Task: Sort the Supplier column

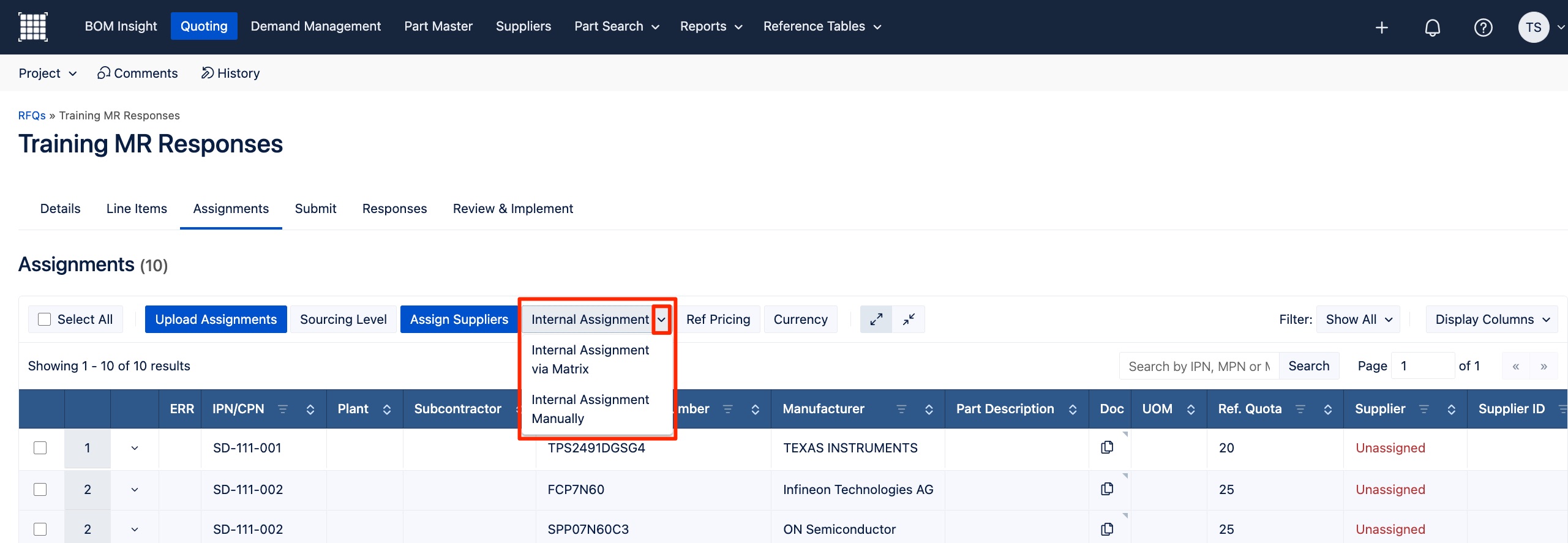Action: pyautogui.click(x=1452, y=409)
